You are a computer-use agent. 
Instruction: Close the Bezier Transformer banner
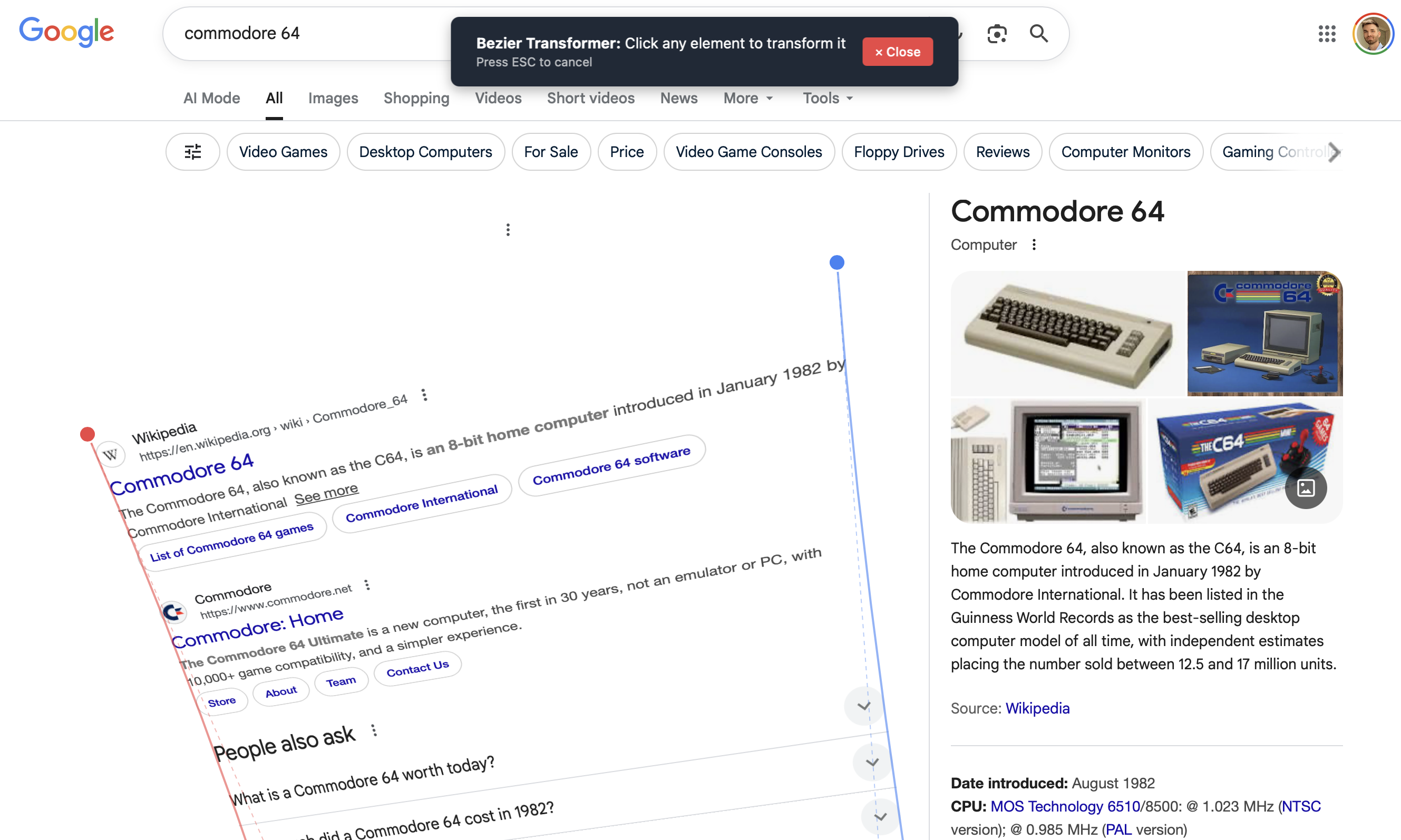tap(897, 52)
